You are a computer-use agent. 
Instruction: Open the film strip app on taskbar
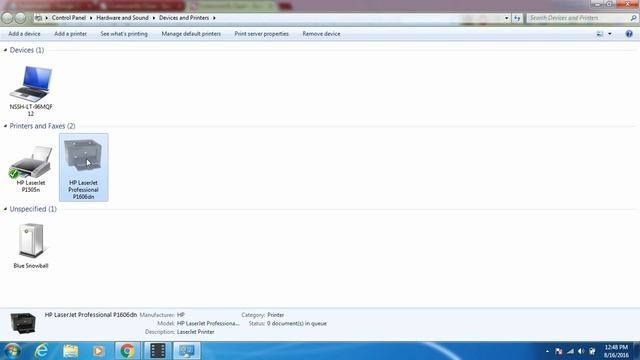pos(158,351)
